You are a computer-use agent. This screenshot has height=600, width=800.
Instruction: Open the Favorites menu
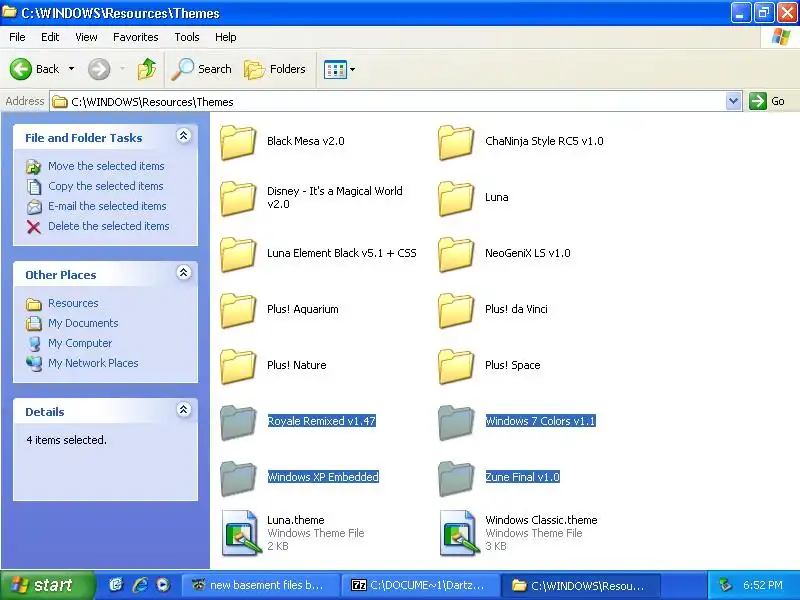tap(136, 37)
